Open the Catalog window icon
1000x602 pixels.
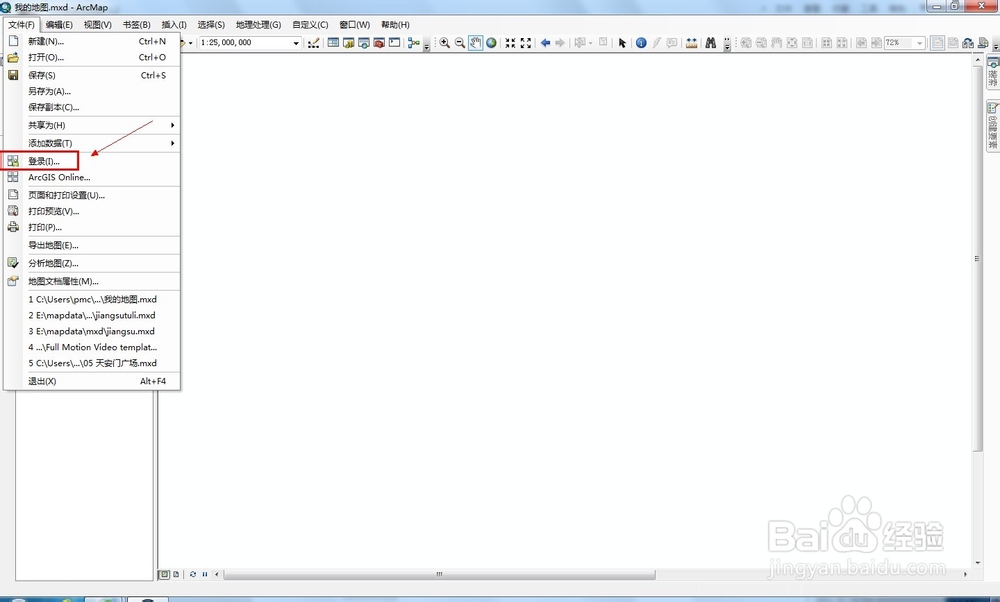pos(348,43)
